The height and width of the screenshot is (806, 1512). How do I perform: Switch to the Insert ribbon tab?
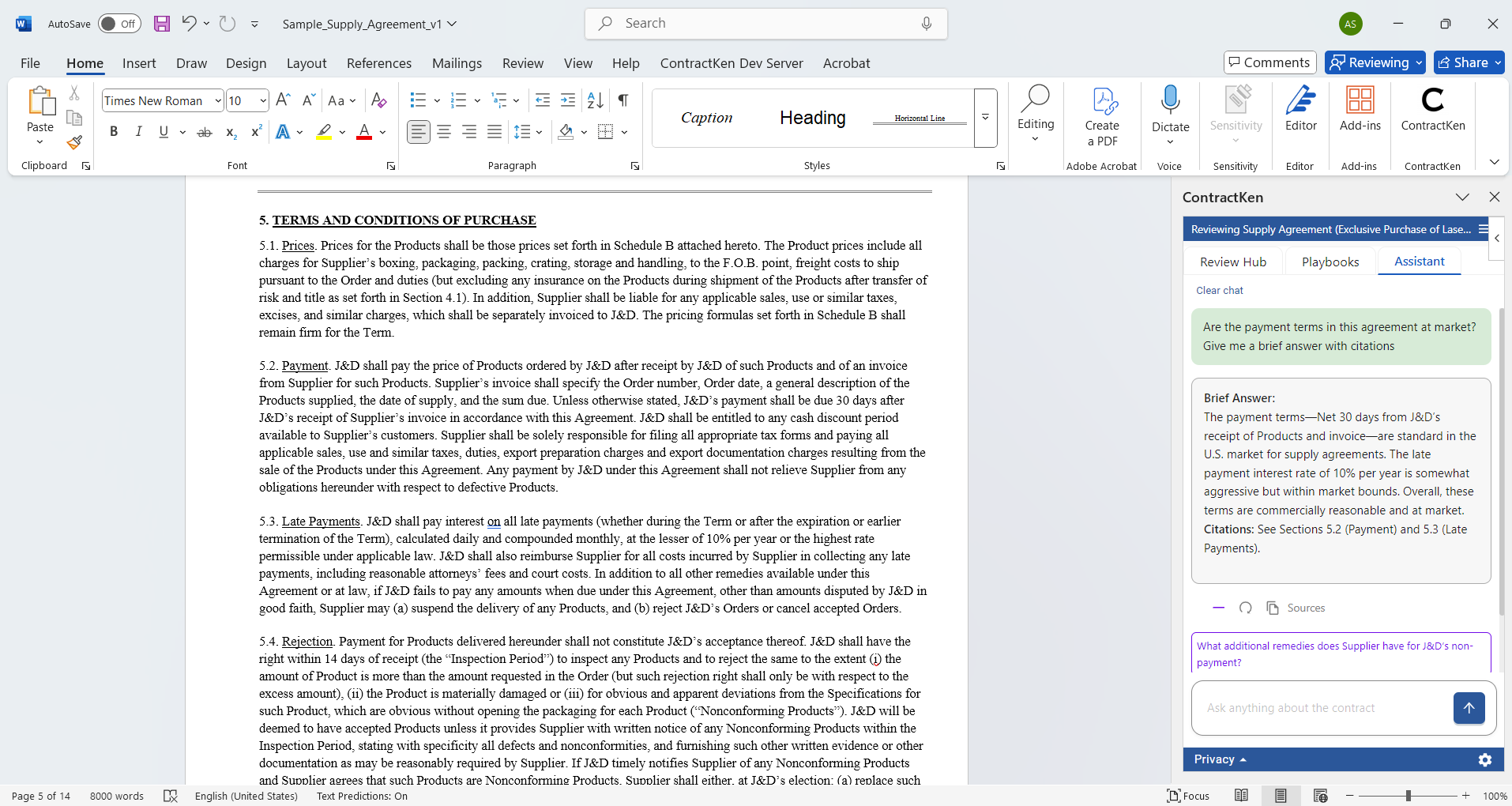pyautogui.click(x=139, y=63)
